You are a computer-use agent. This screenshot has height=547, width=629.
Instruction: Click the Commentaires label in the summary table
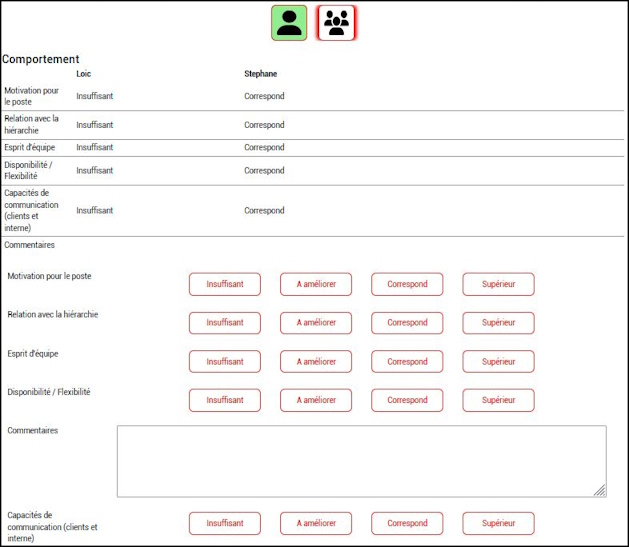[30, 245]
